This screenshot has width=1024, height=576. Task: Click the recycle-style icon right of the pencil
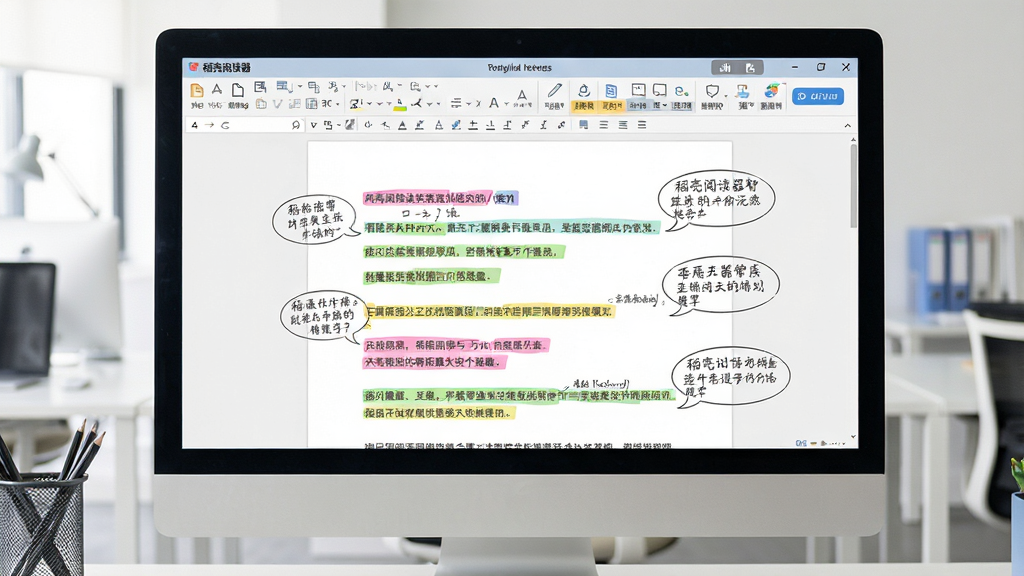pyautogui.click(x=583, y=90)
